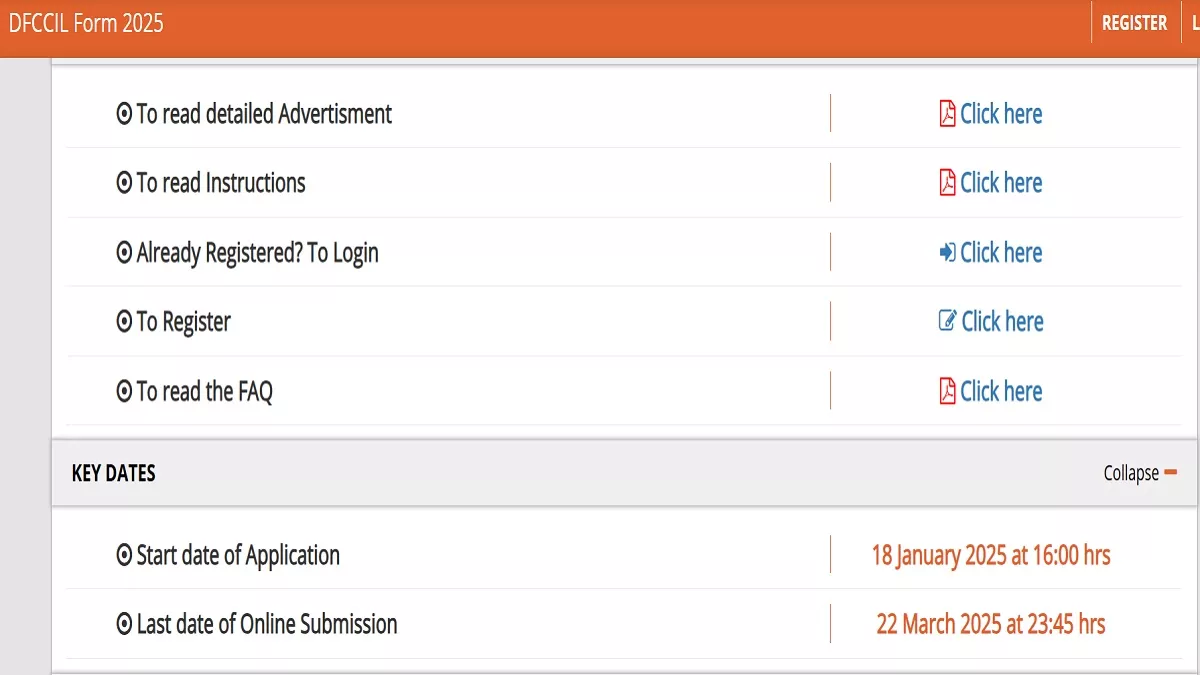Image resolution: width=1200 pixels, height=675 pixels.
Task: Open 'Click here' link for the FAQ
Action: coord(1001,391)
